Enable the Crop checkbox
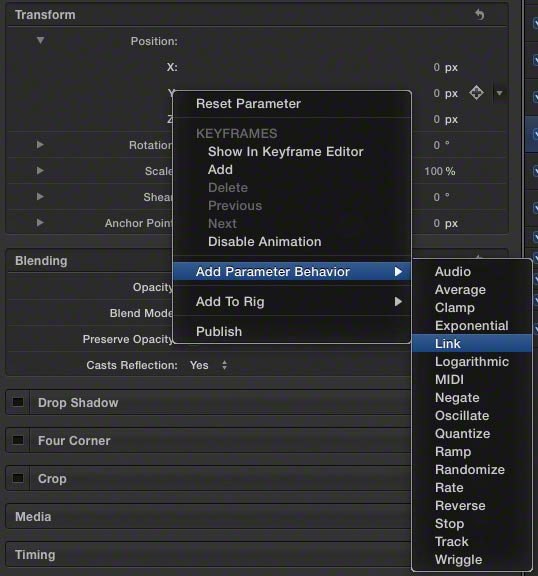This screenshot has width=538, height=576. 18,478
